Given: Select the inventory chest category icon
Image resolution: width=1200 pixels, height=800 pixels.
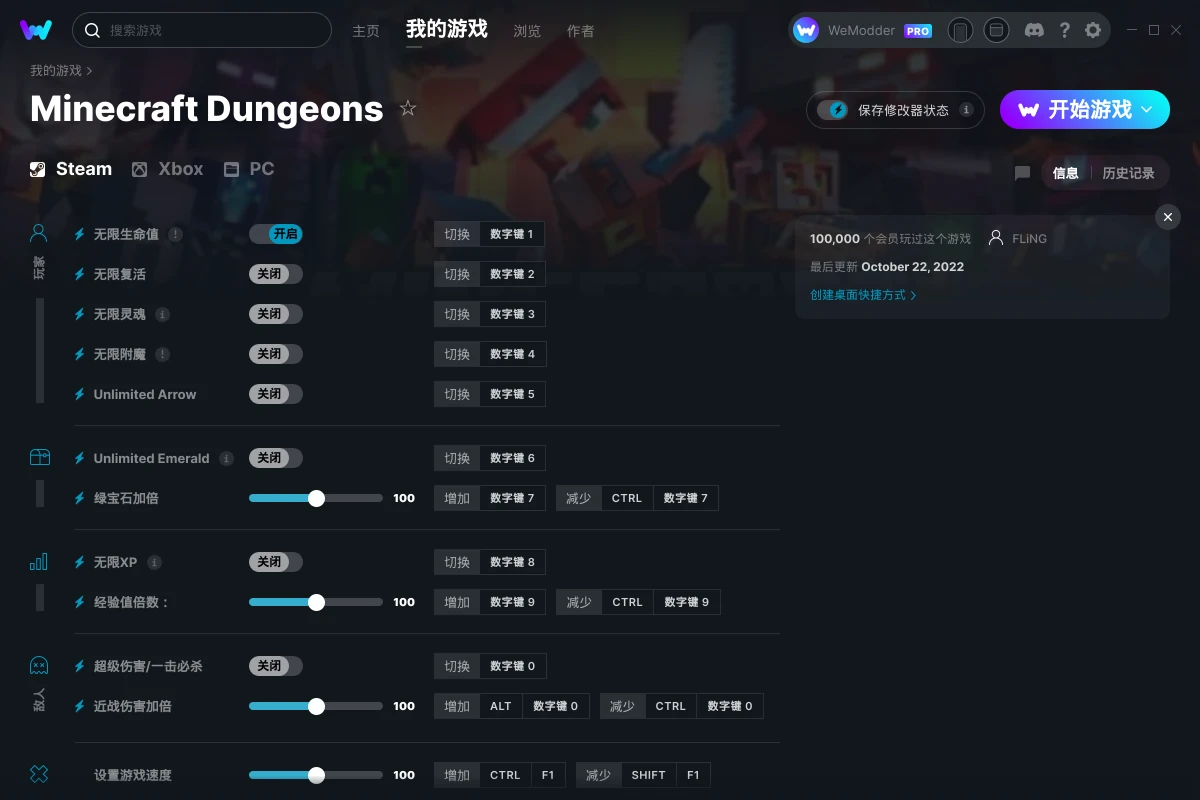Looking at the screenshot, I should click(39, 457).
